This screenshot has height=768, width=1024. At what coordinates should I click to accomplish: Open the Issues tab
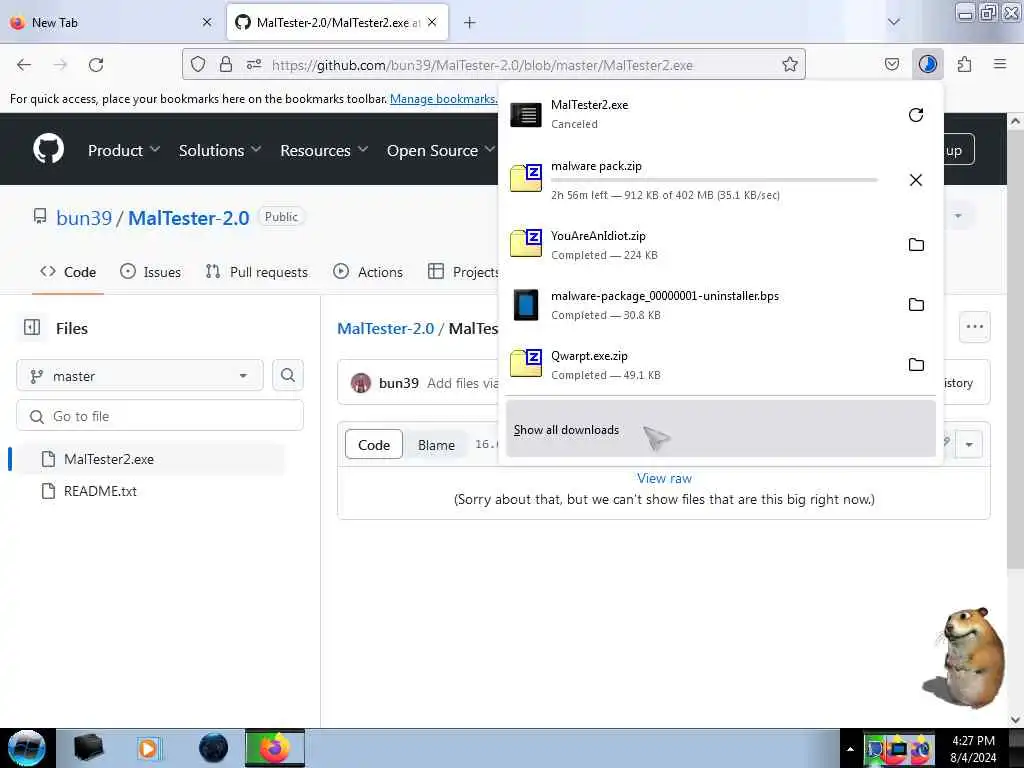150,272
